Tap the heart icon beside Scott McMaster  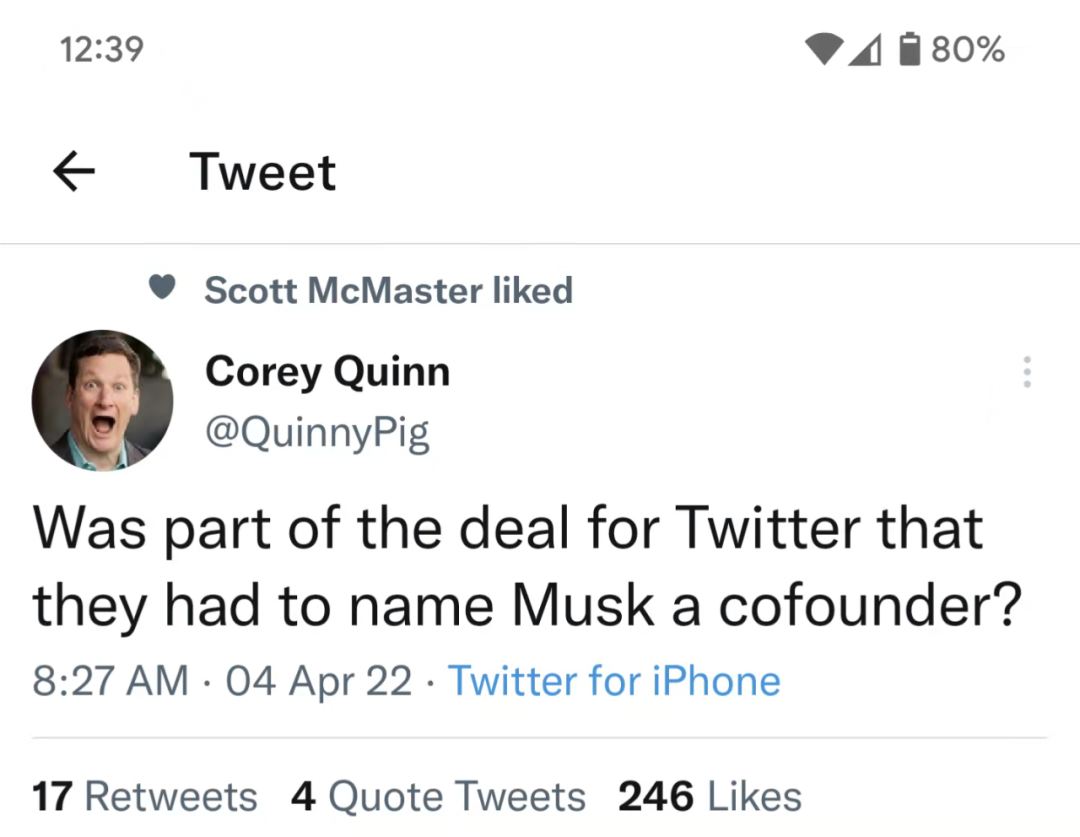click(x=162, y=289)
